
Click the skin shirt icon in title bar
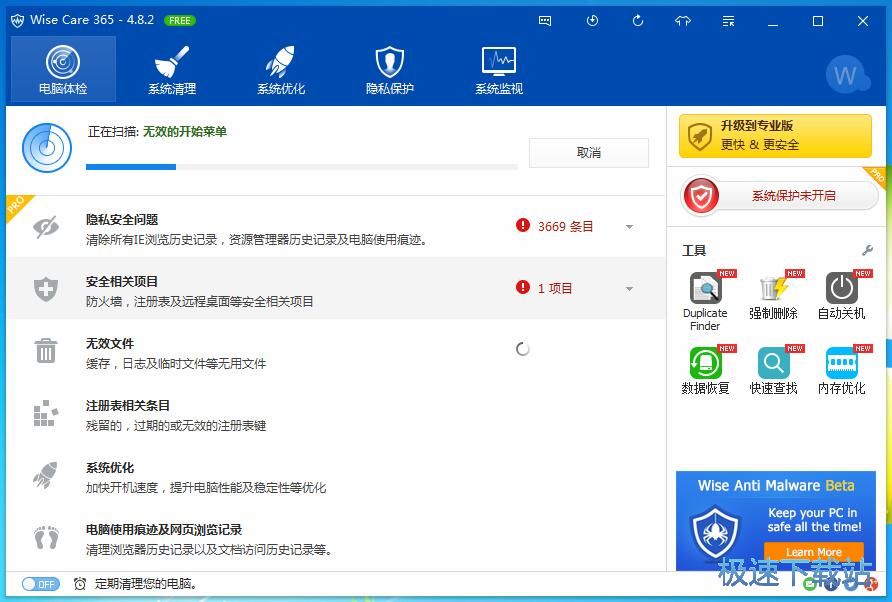(683, 21)
